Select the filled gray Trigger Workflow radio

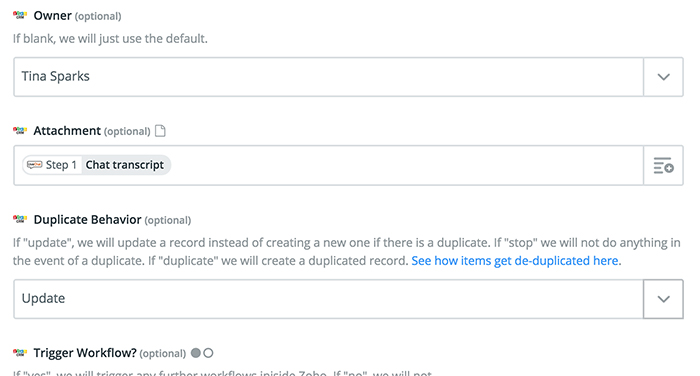[x=196, y=353]
